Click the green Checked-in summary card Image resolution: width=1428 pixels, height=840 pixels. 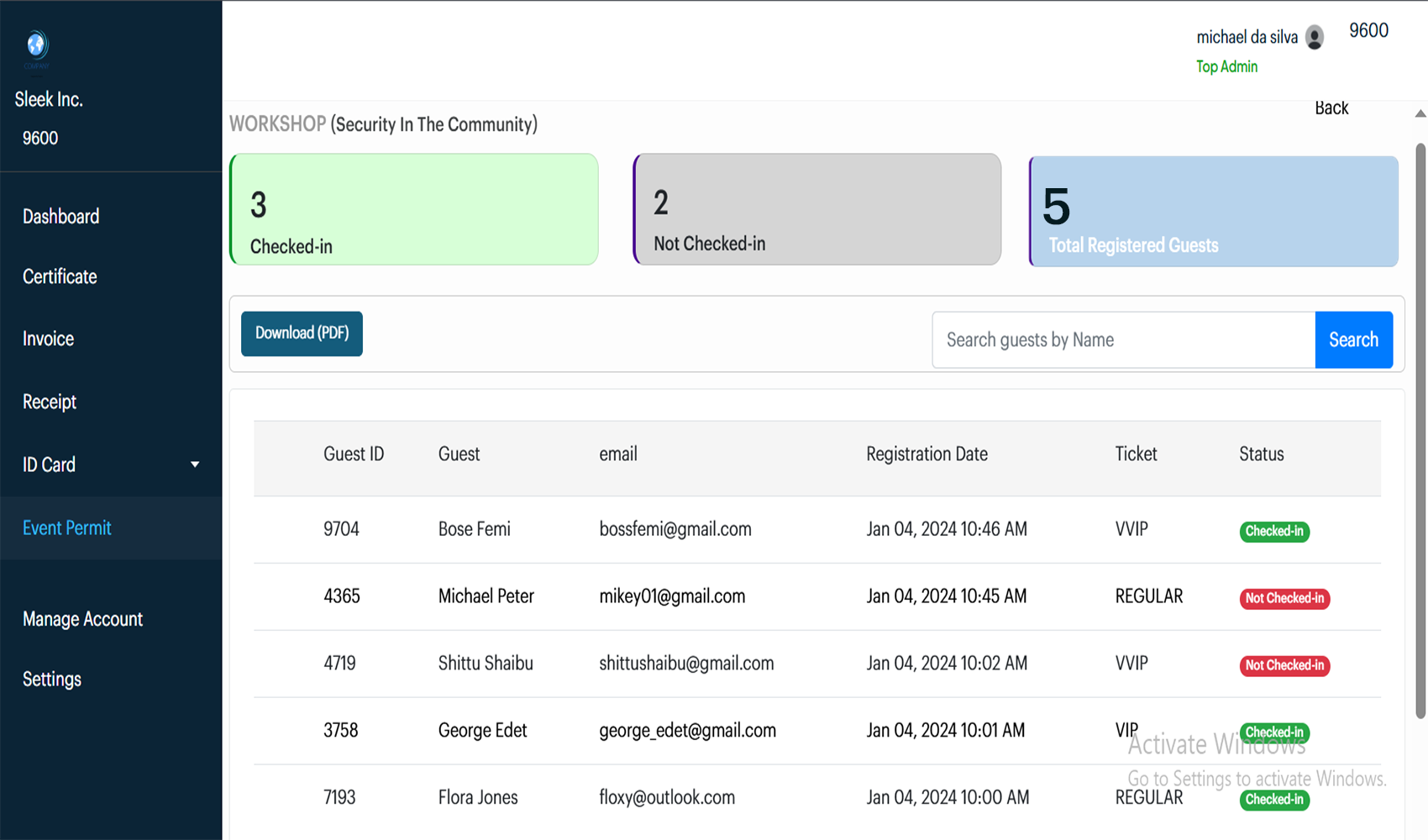pos(414,209)
